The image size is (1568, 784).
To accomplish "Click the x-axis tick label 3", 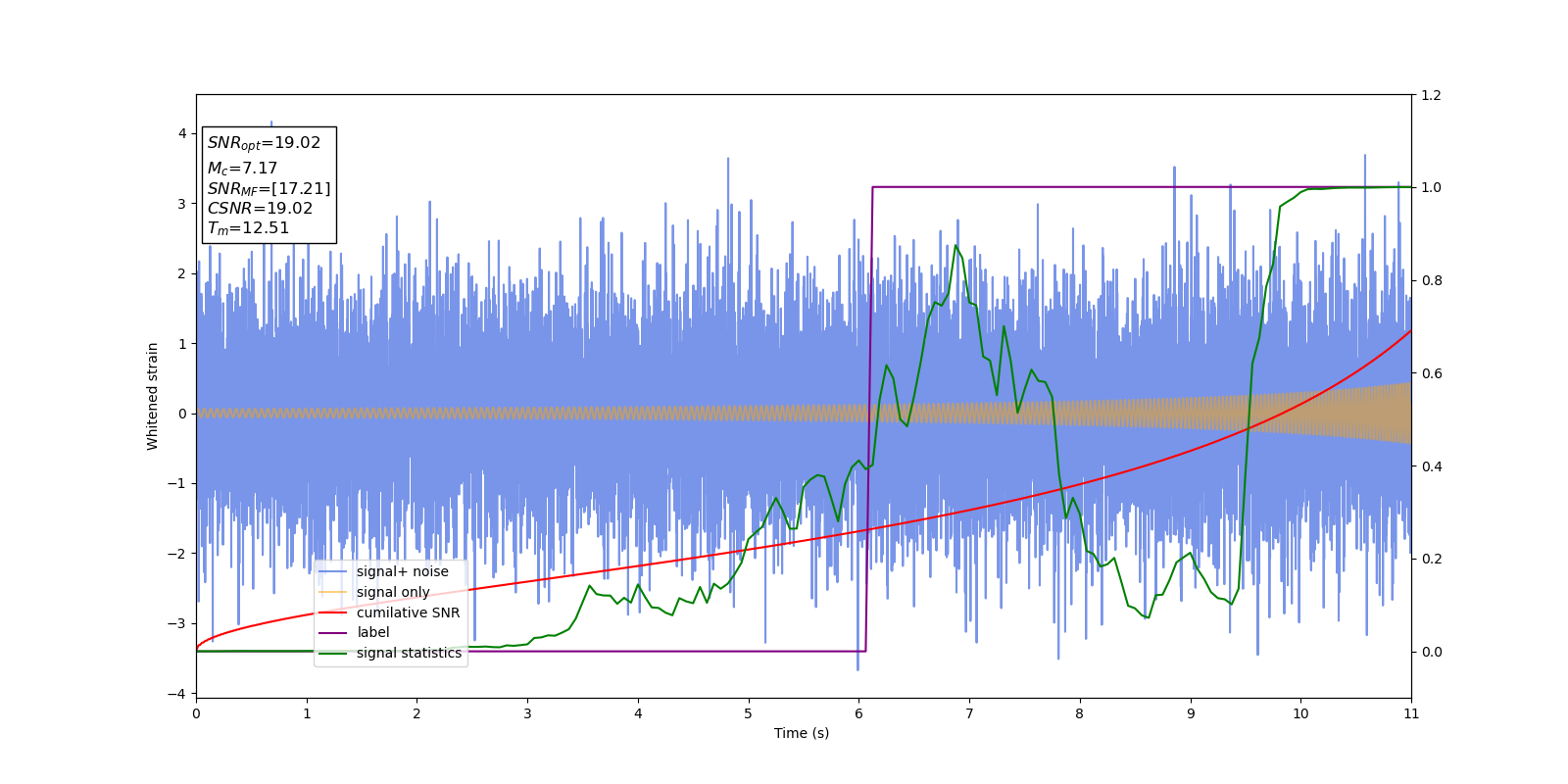I will 527,713.
